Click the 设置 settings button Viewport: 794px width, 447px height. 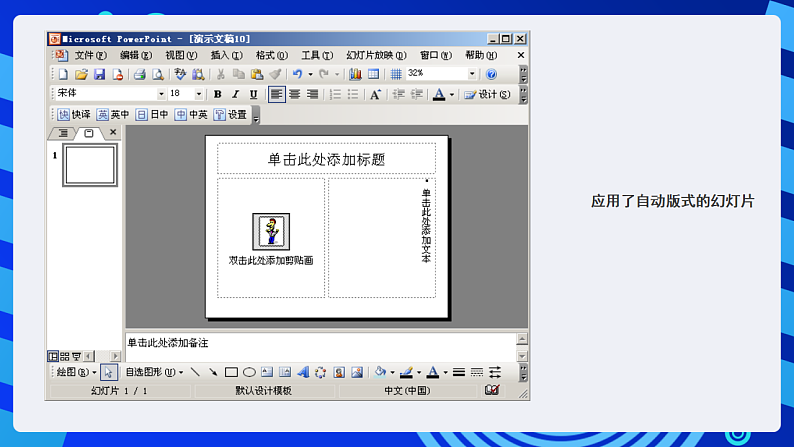click(230, 114)
